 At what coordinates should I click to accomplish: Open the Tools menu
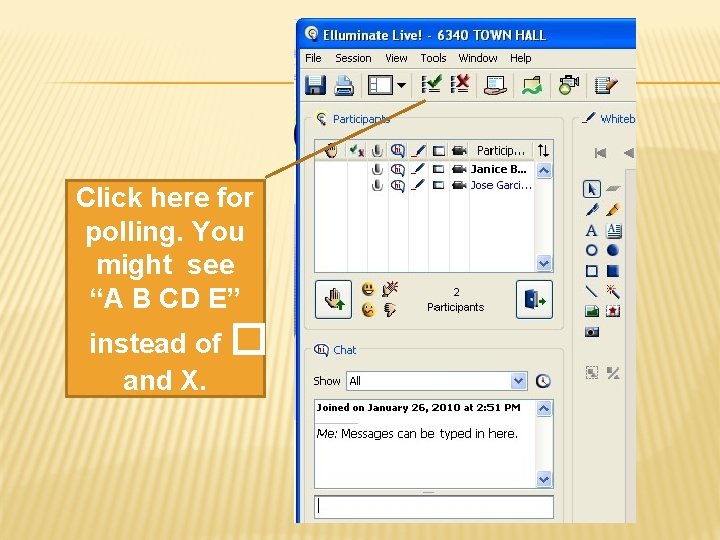pos(433,58)
